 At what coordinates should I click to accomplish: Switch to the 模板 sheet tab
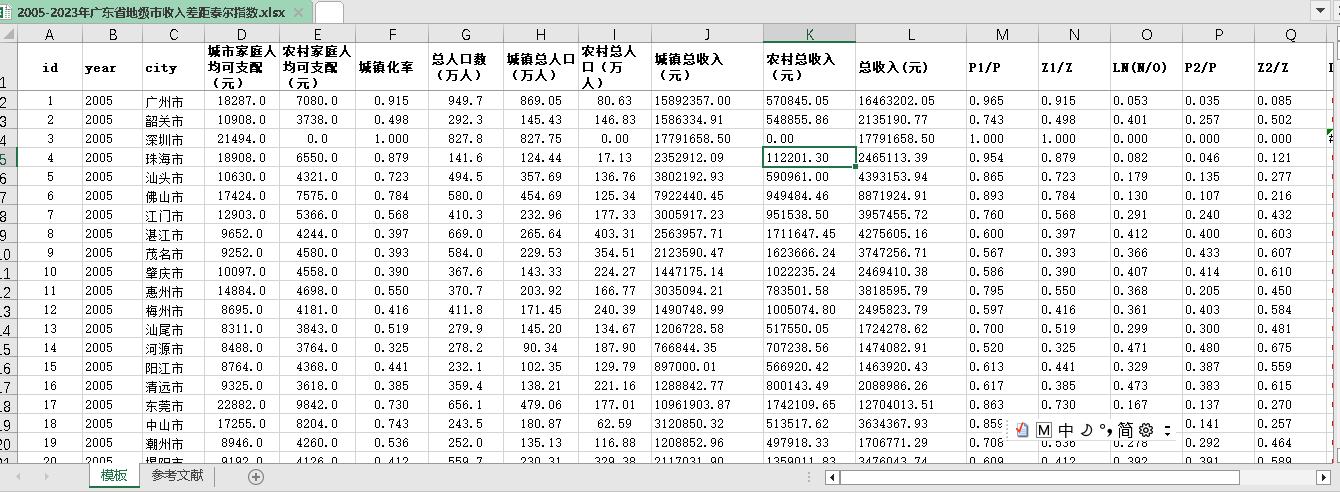pos(114,476)
